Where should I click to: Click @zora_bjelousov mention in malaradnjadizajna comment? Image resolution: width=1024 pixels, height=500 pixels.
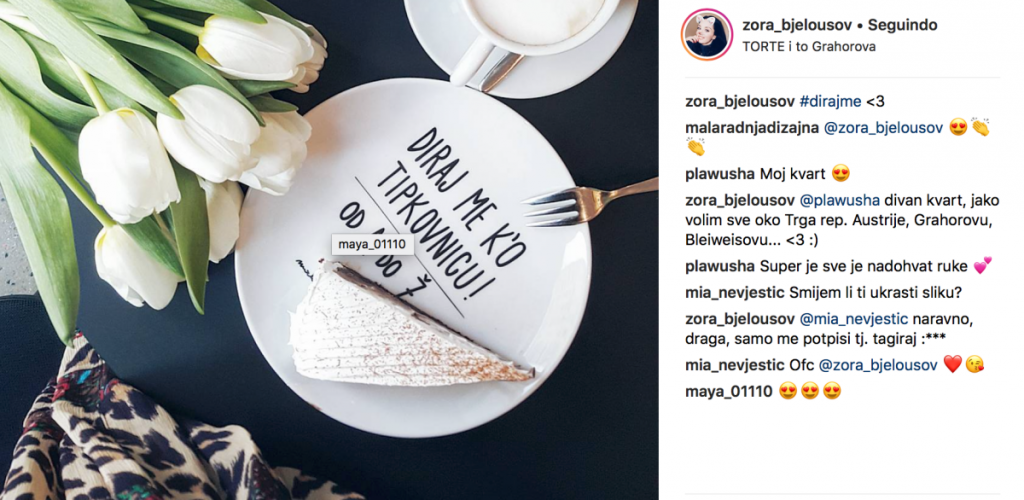(x=882, y=128)
